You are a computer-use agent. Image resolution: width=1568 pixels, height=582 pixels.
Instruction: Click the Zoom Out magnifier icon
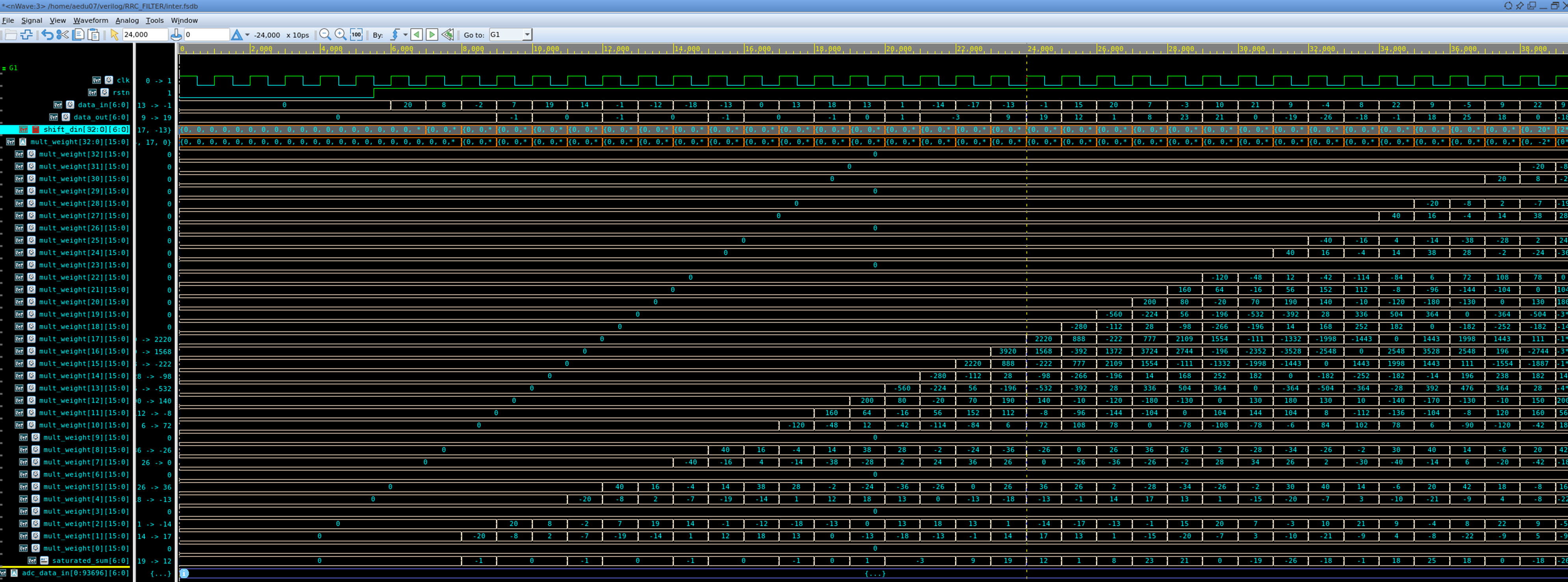325,35
